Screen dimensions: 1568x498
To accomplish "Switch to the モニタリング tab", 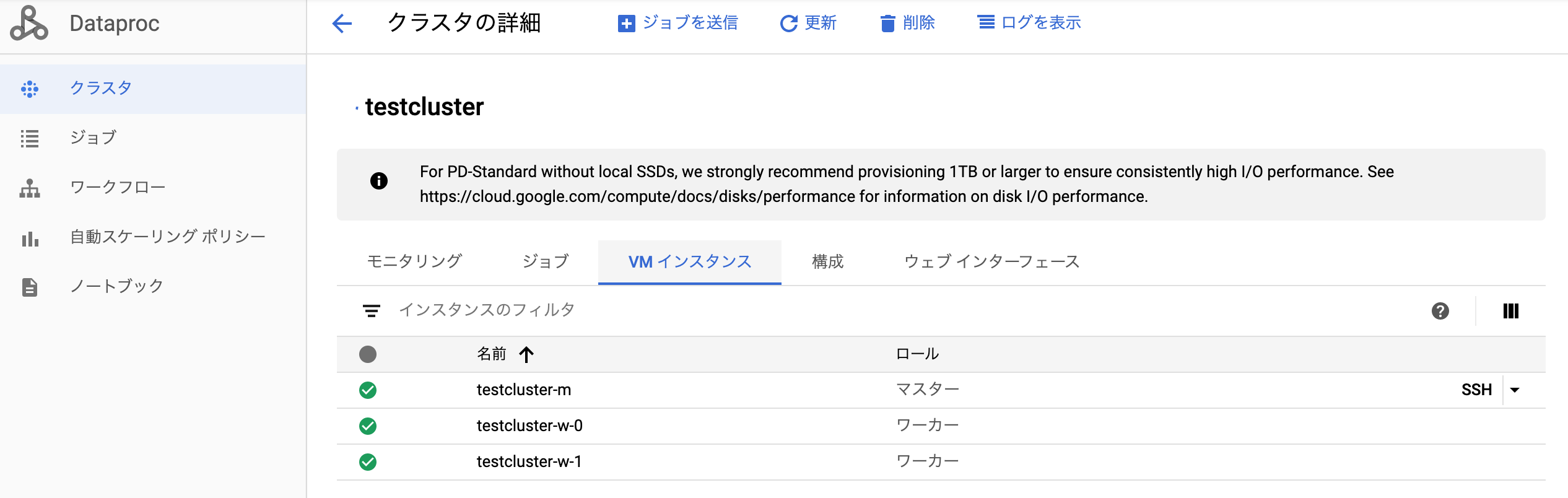I will (414, 261).
